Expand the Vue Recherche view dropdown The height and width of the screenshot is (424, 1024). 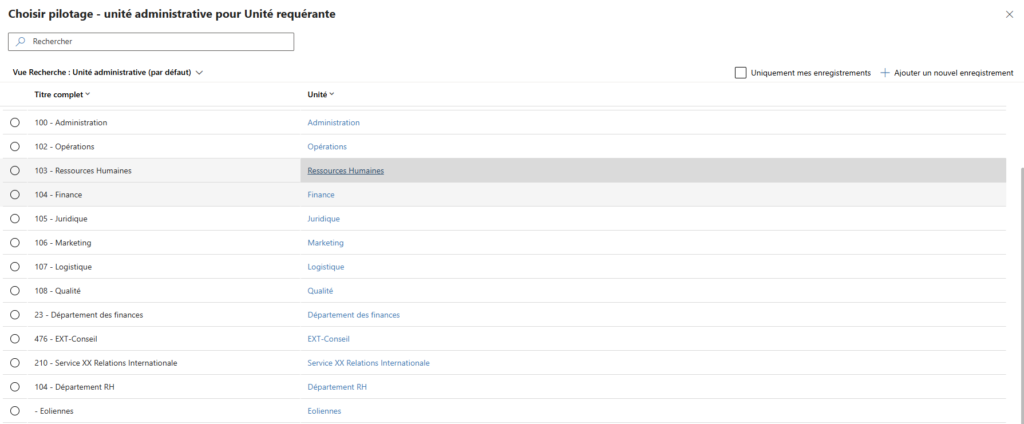(200, 73)
